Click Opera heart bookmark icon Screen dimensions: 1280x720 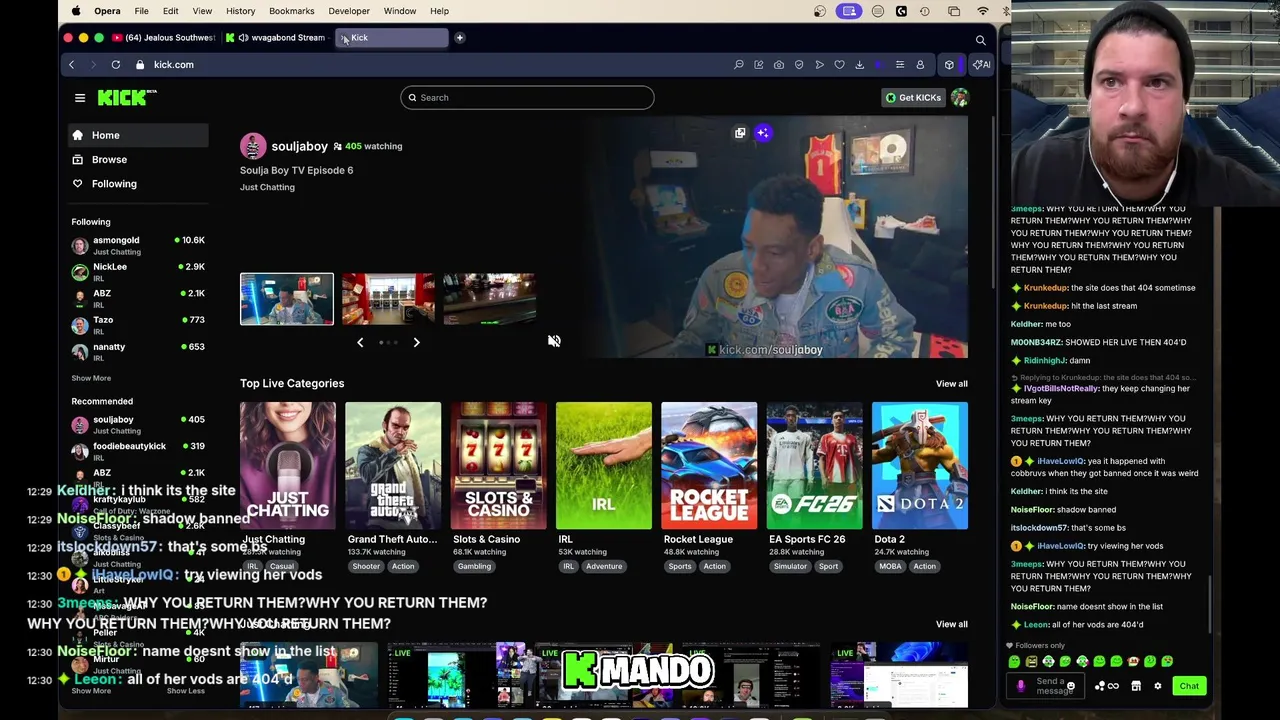(x=839, y=65)
